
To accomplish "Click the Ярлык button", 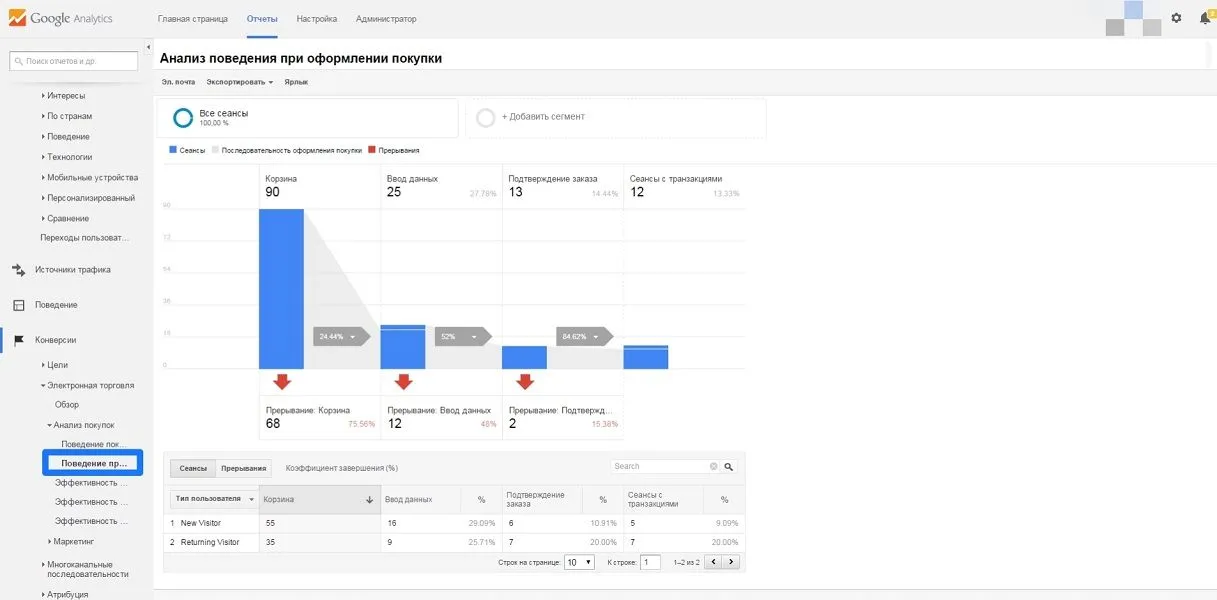I will click(x=296, y=82).
